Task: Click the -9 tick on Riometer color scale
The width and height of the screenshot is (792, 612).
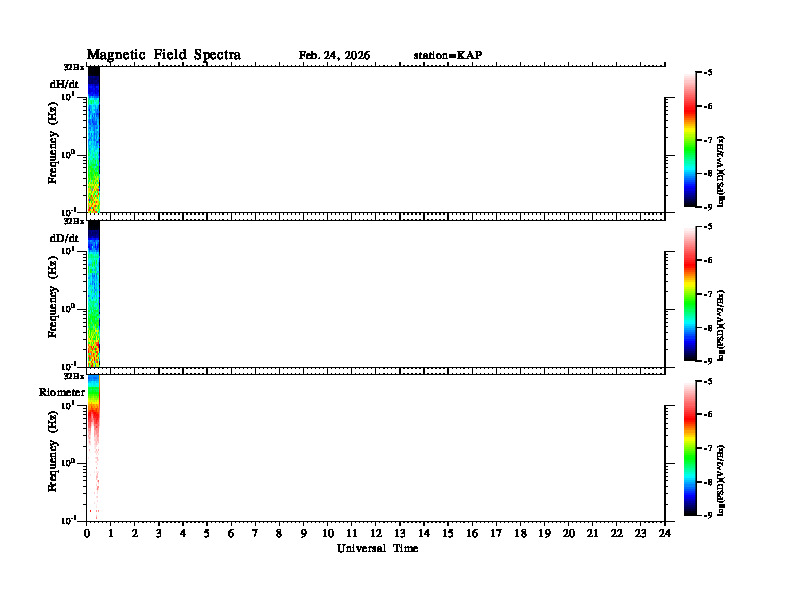Action: tap(708, 515)
